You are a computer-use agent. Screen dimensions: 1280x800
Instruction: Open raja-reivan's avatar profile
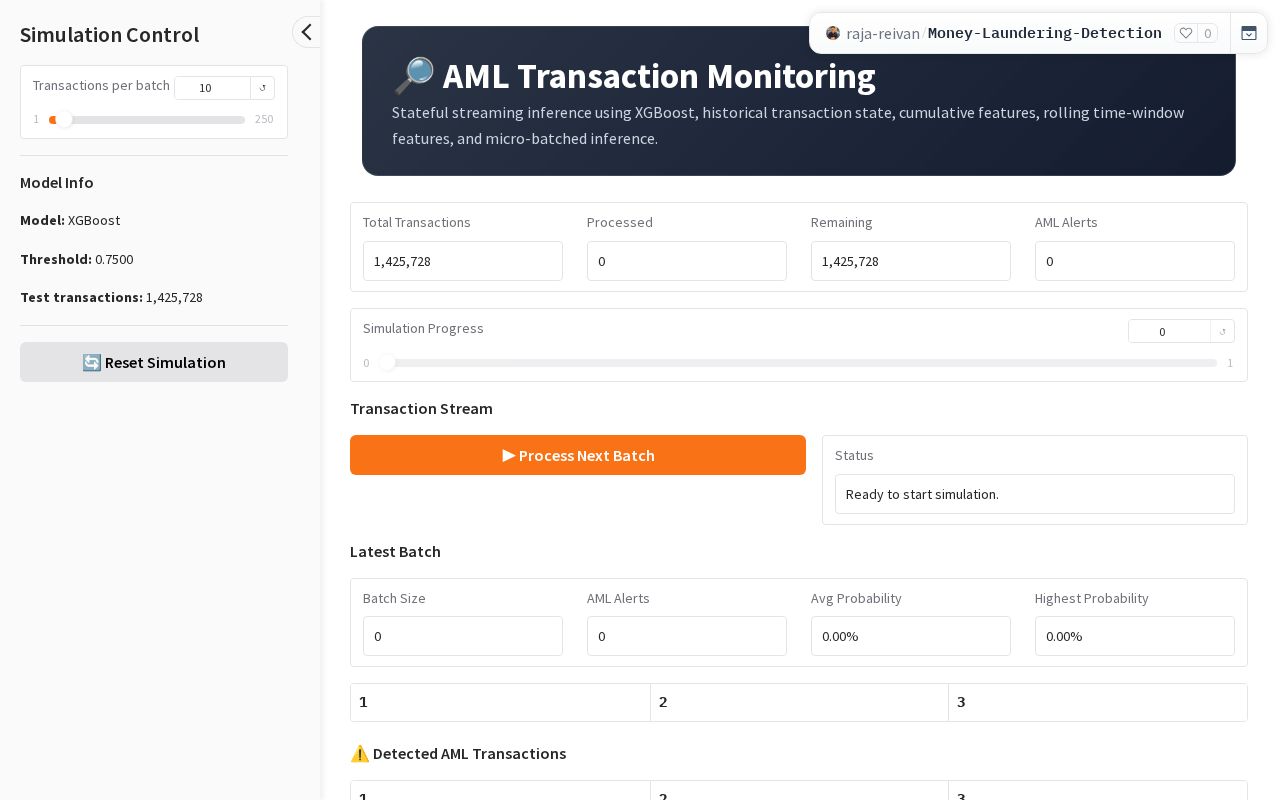833,33
